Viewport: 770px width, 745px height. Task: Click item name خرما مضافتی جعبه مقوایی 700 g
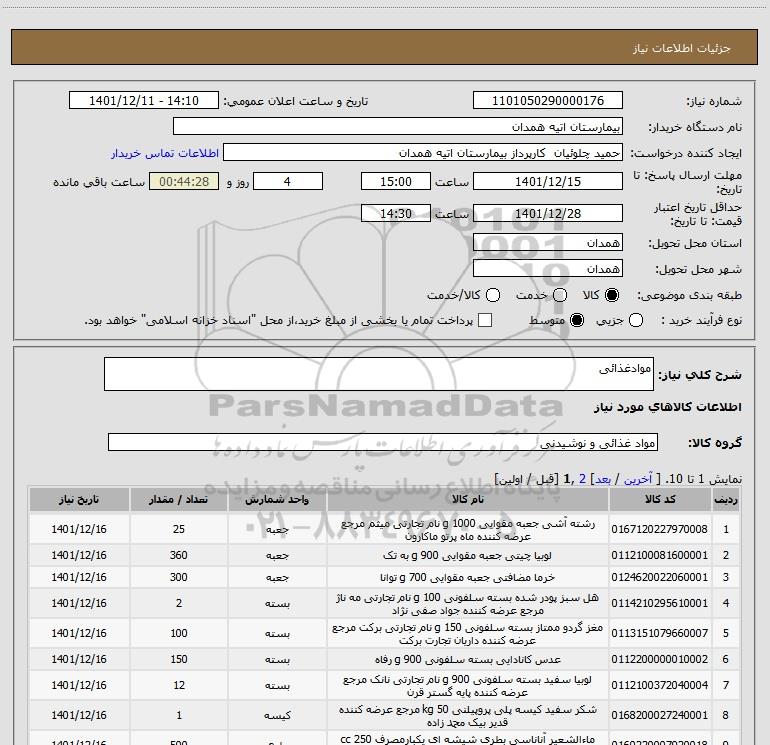pos(468,577)
